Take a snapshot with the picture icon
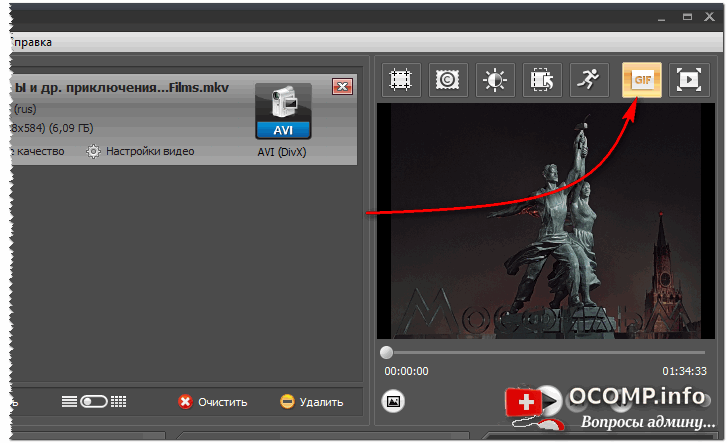This screenshot has width=727, height=443. coord(393,401)
